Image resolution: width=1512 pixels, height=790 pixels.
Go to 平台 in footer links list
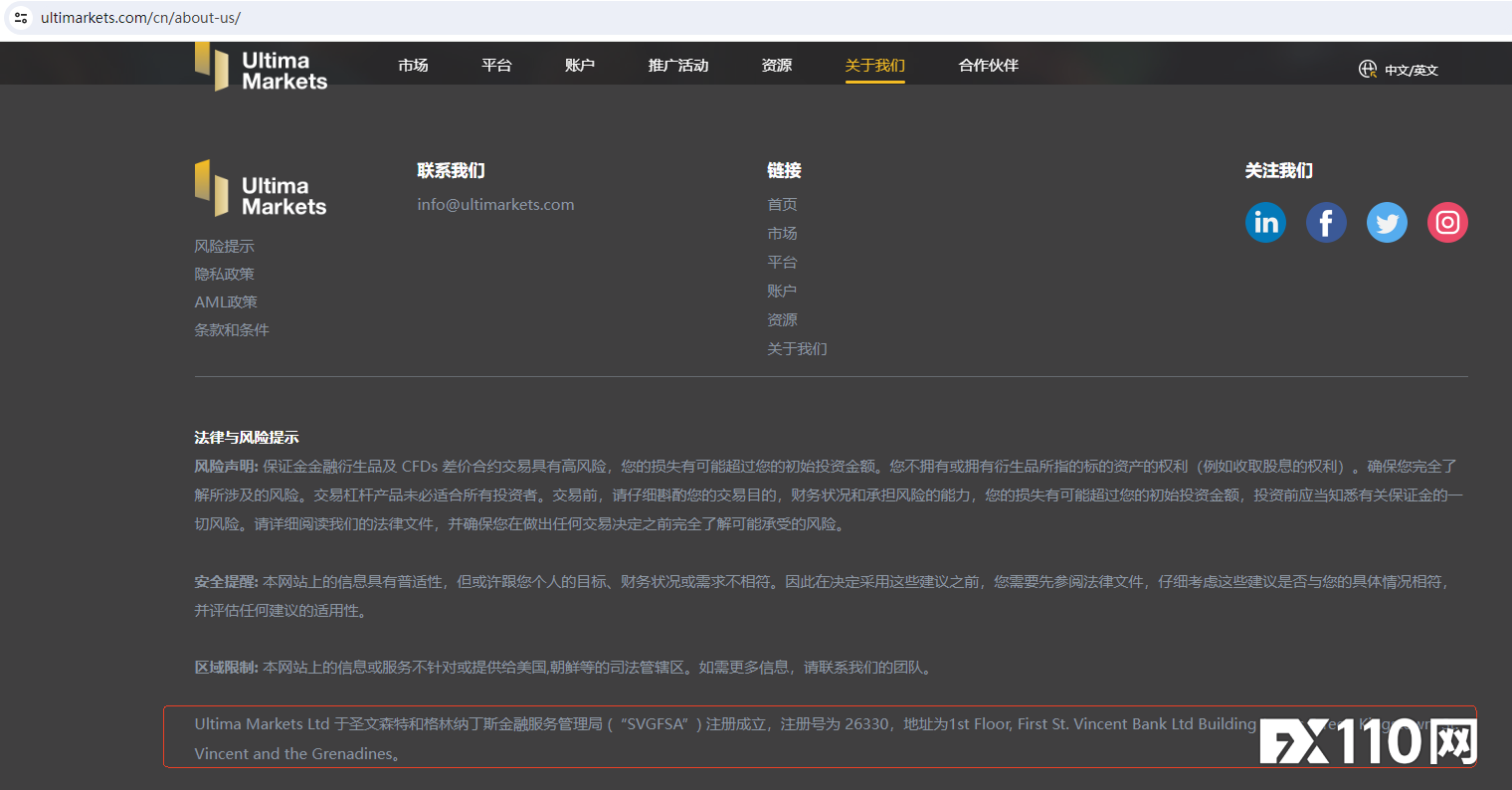point(782,262)
